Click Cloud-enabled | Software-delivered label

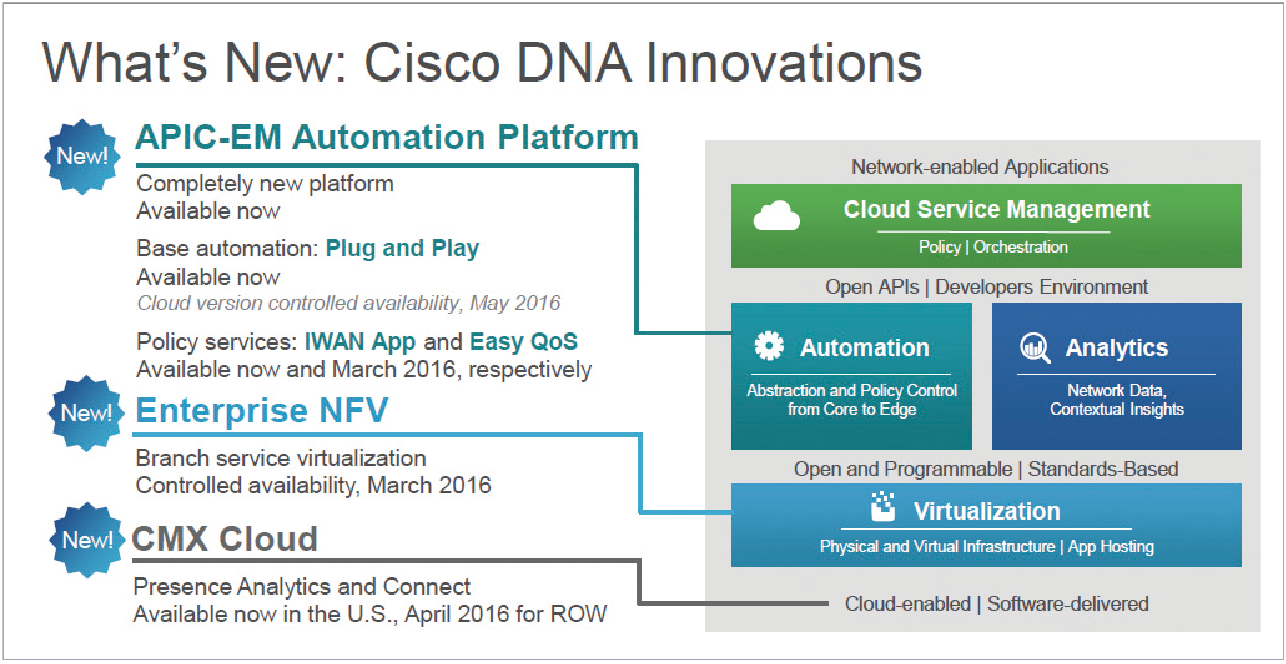996,604
